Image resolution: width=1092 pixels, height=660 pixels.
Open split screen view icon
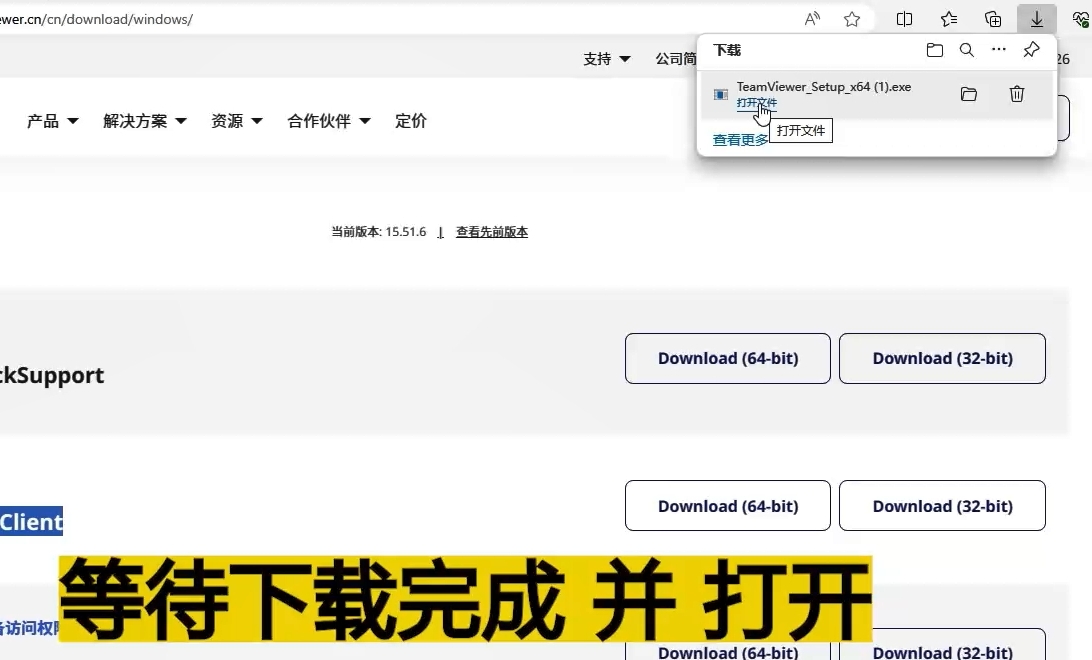pyautogui.click(x=904, y=19)
